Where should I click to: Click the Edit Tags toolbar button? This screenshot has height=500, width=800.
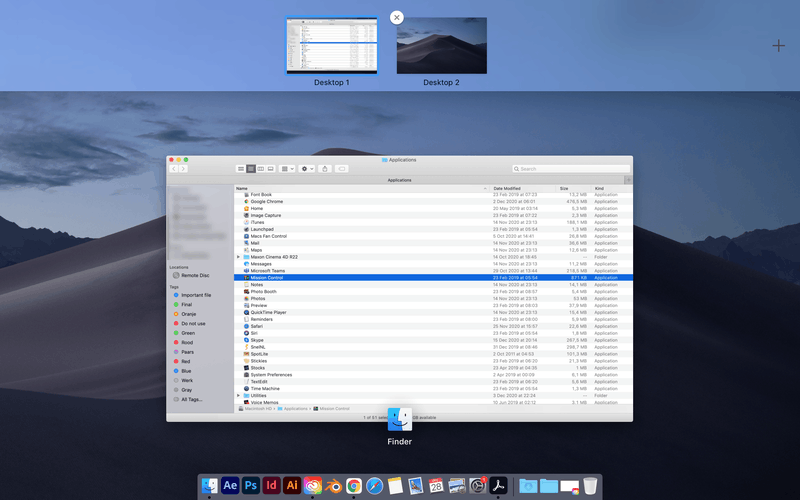(341, 169)
